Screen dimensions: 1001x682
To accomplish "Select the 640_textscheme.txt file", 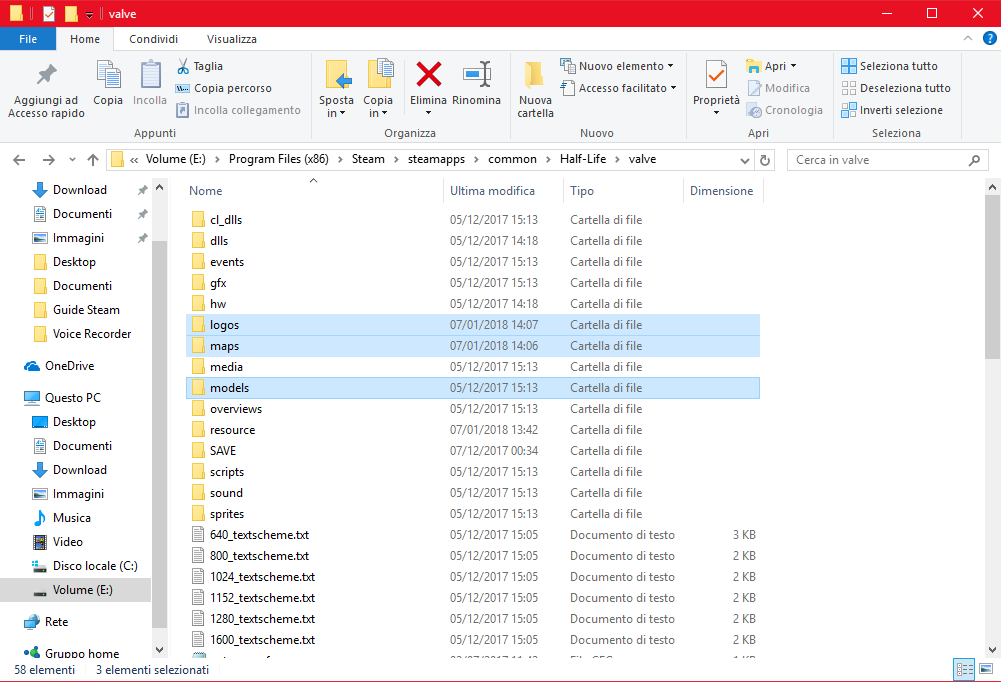I will [472, 535].
